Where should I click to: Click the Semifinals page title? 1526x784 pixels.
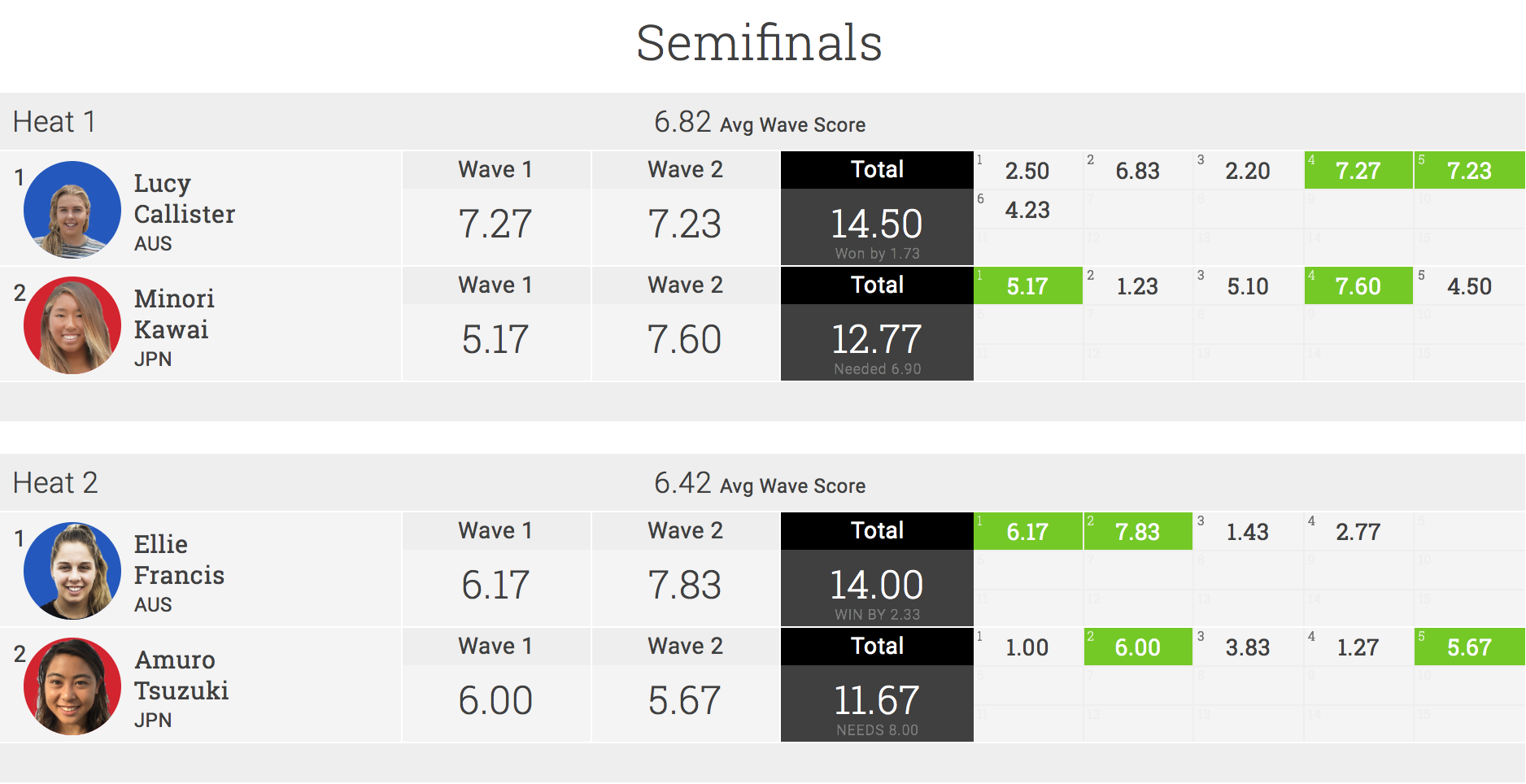(759, 42)
